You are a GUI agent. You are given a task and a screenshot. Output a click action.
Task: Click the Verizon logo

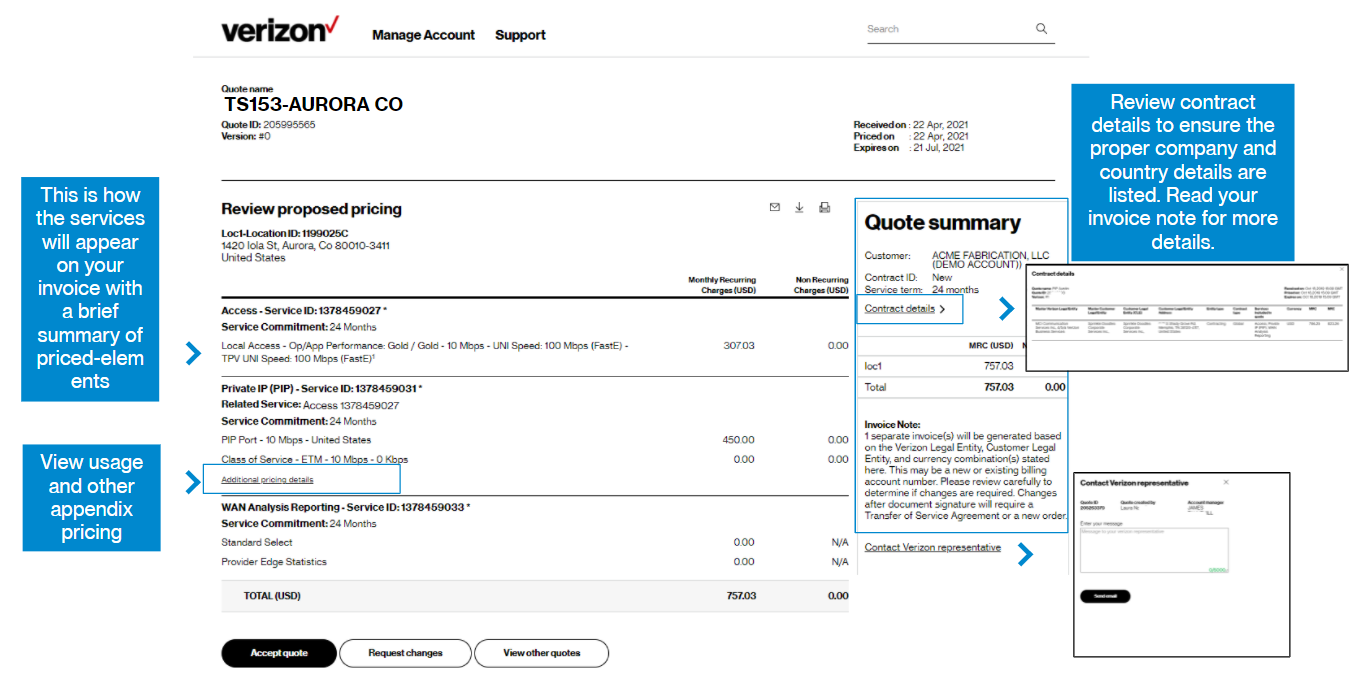(x=280, y=30)
